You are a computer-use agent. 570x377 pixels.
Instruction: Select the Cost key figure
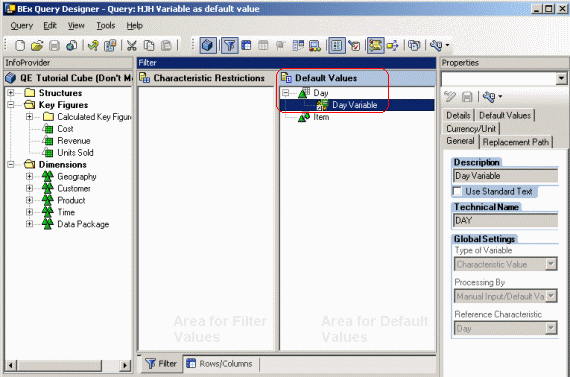click(65, 129)
